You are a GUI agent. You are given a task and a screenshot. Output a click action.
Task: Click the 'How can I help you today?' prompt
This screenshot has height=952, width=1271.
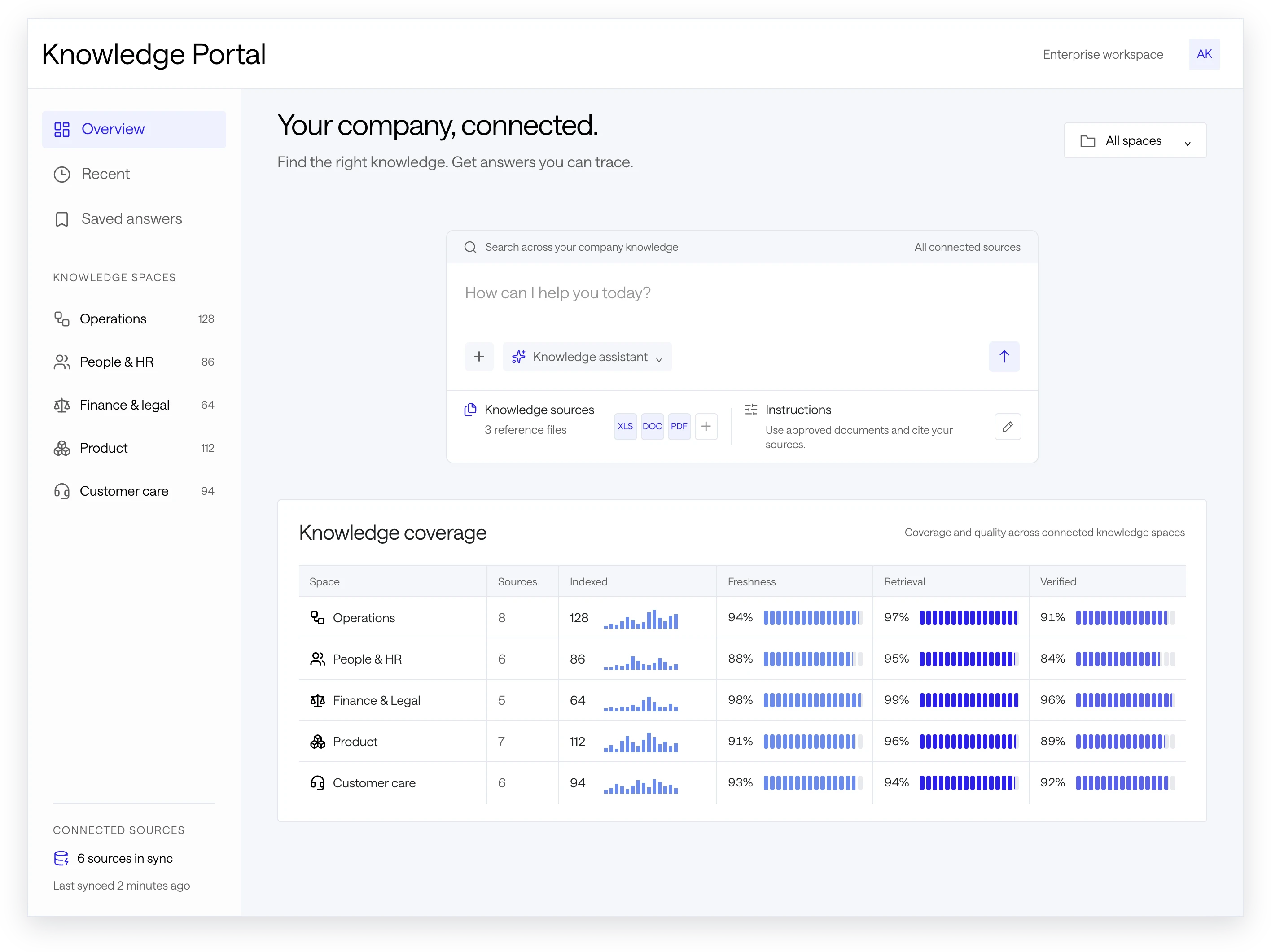(557, 293)
